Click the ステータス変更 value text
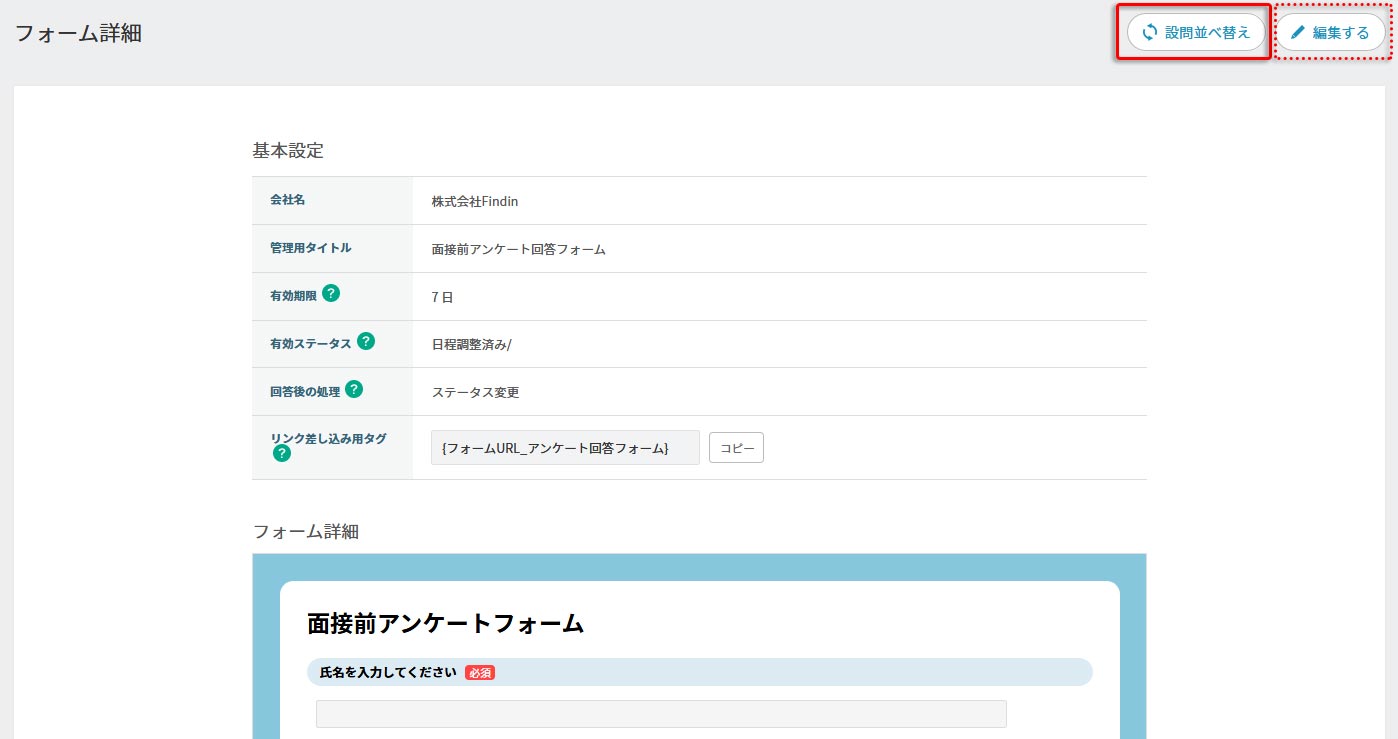 click(475, 392)
